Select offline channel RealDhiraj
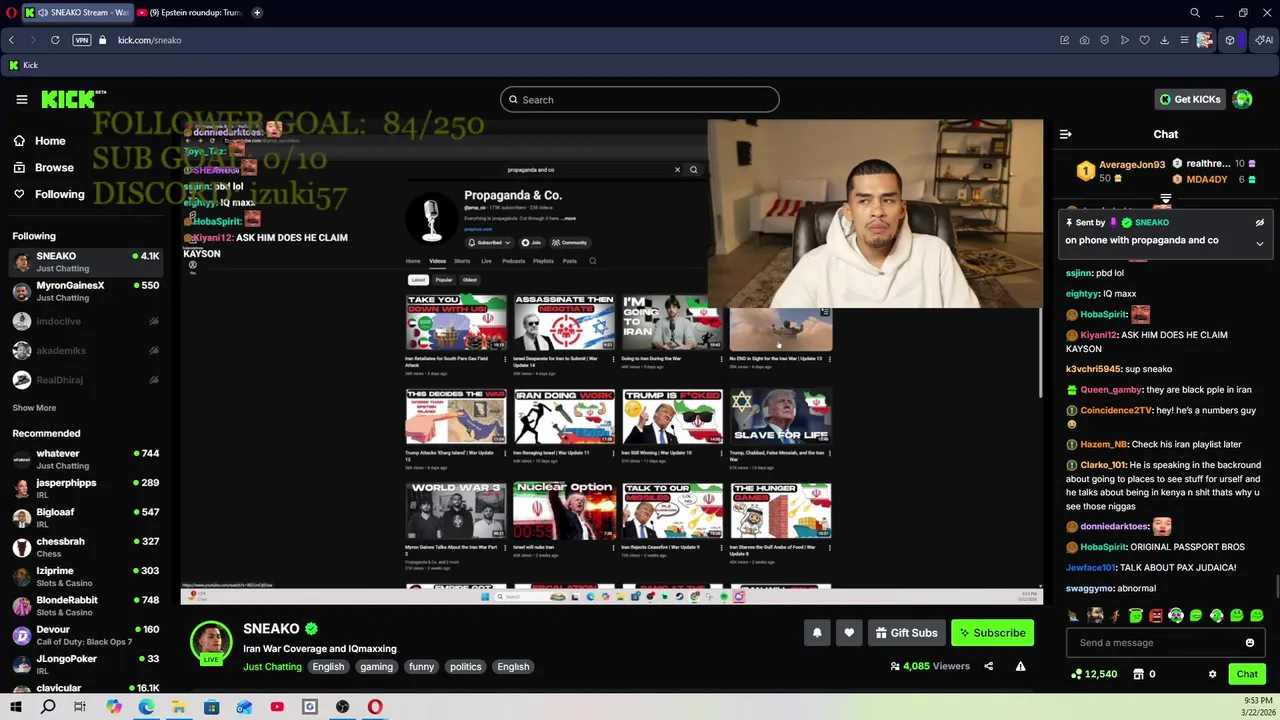This screenshot has width=1280, height=720. coord(86,380)
